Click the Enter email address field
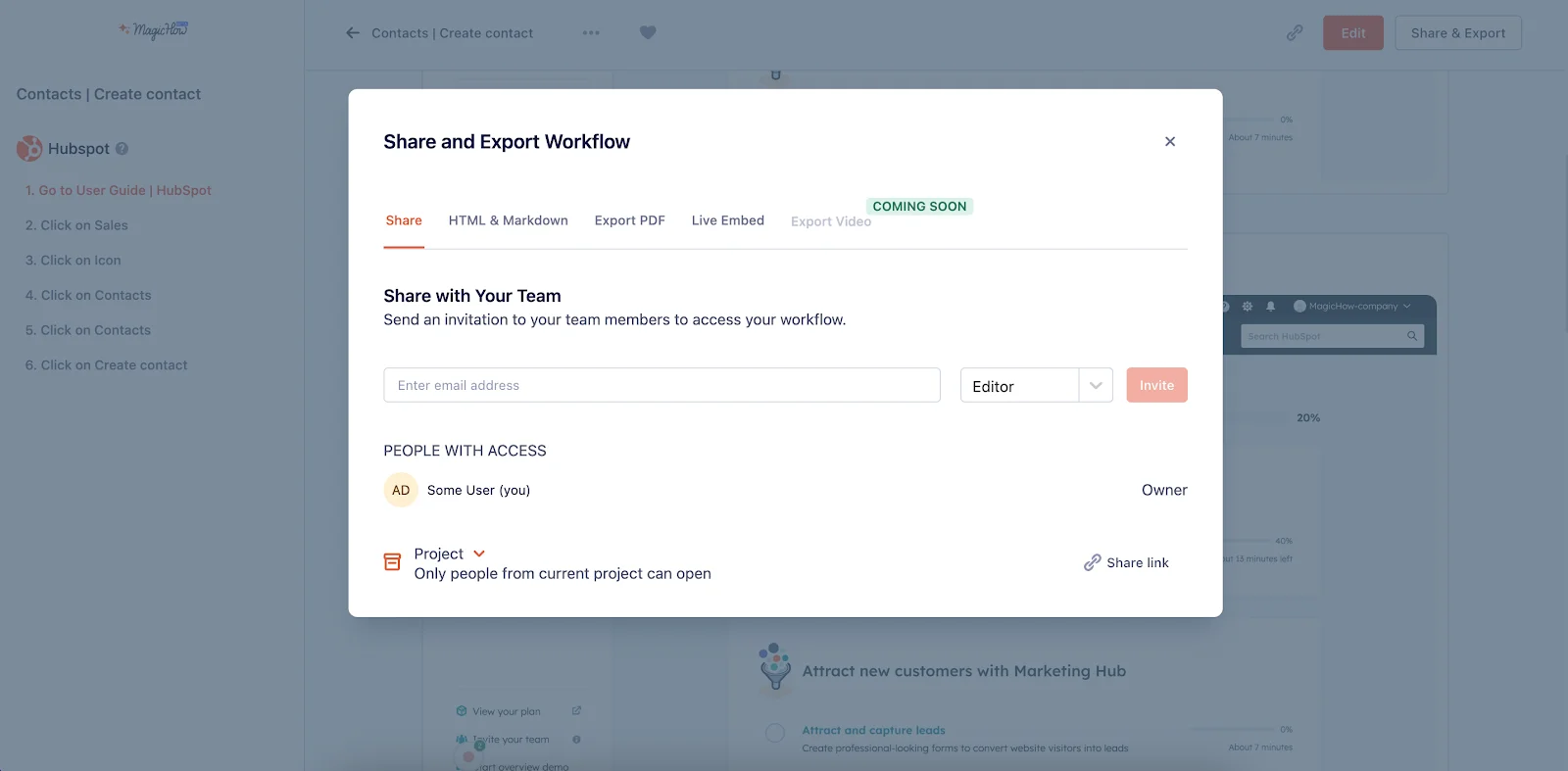 (661, 386)
